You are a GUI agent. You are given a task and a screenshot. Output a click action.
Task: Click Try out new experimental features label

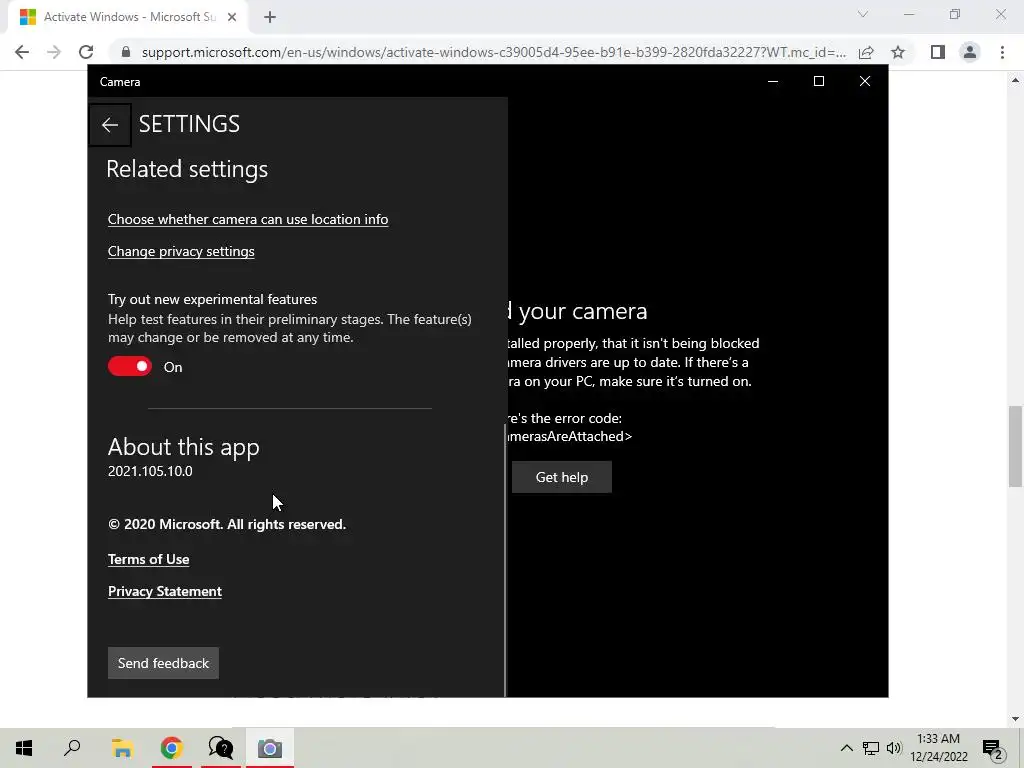click(212, 299)
